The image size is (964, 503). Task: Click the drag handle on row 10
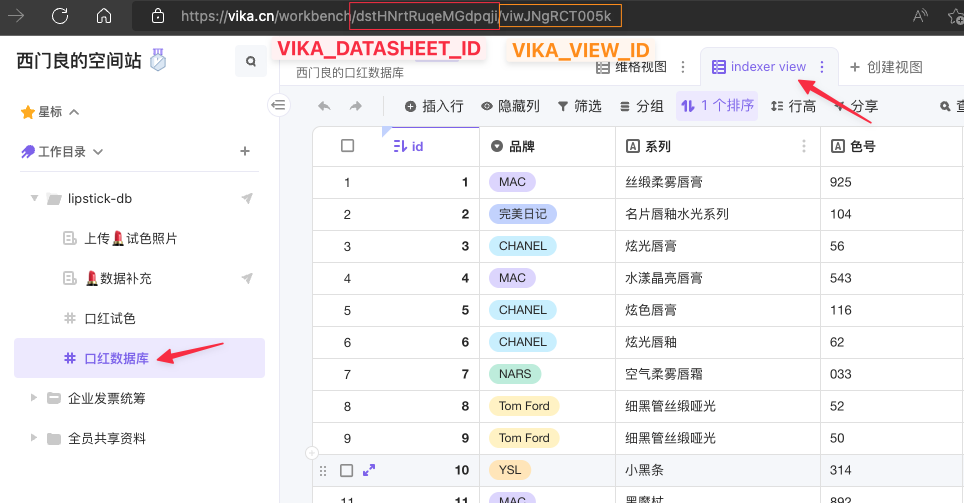tap(323, 470)
